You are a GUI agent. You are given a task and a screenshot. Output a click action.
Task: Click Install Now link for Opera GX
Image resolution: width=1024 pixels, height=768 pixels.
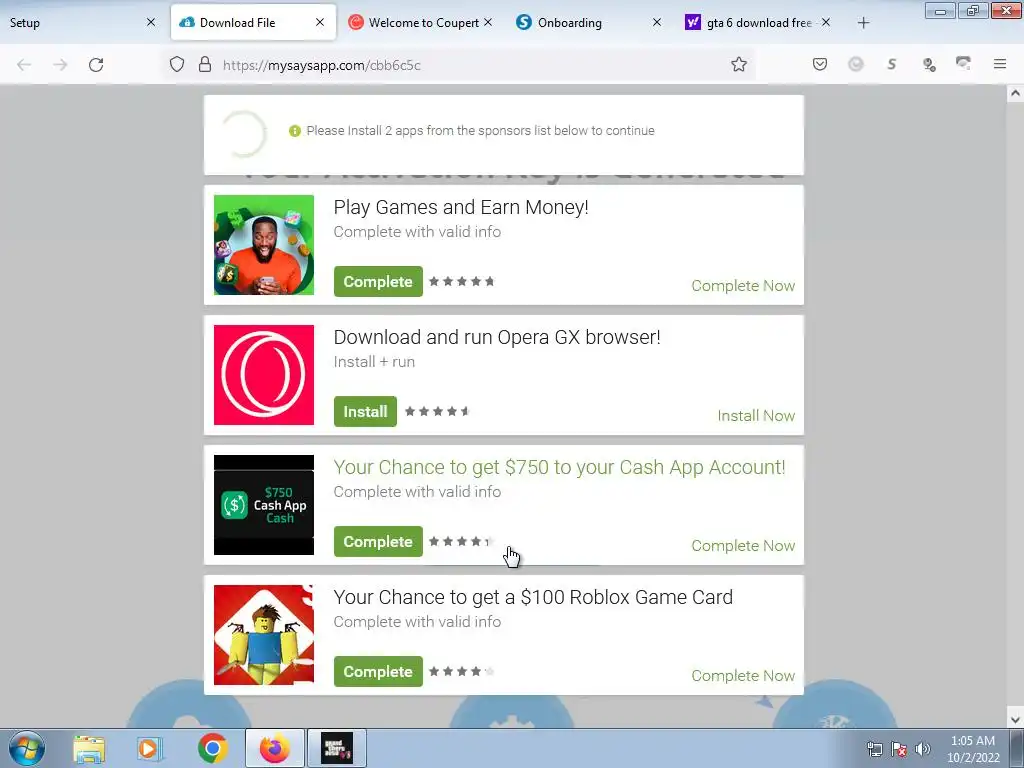pos(756,416)
